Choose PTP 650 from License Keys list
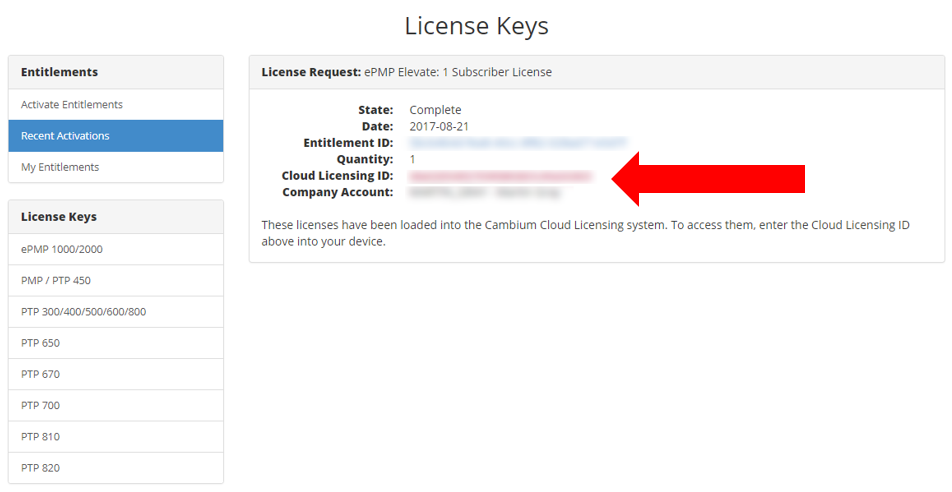 [x=41, y=343]
